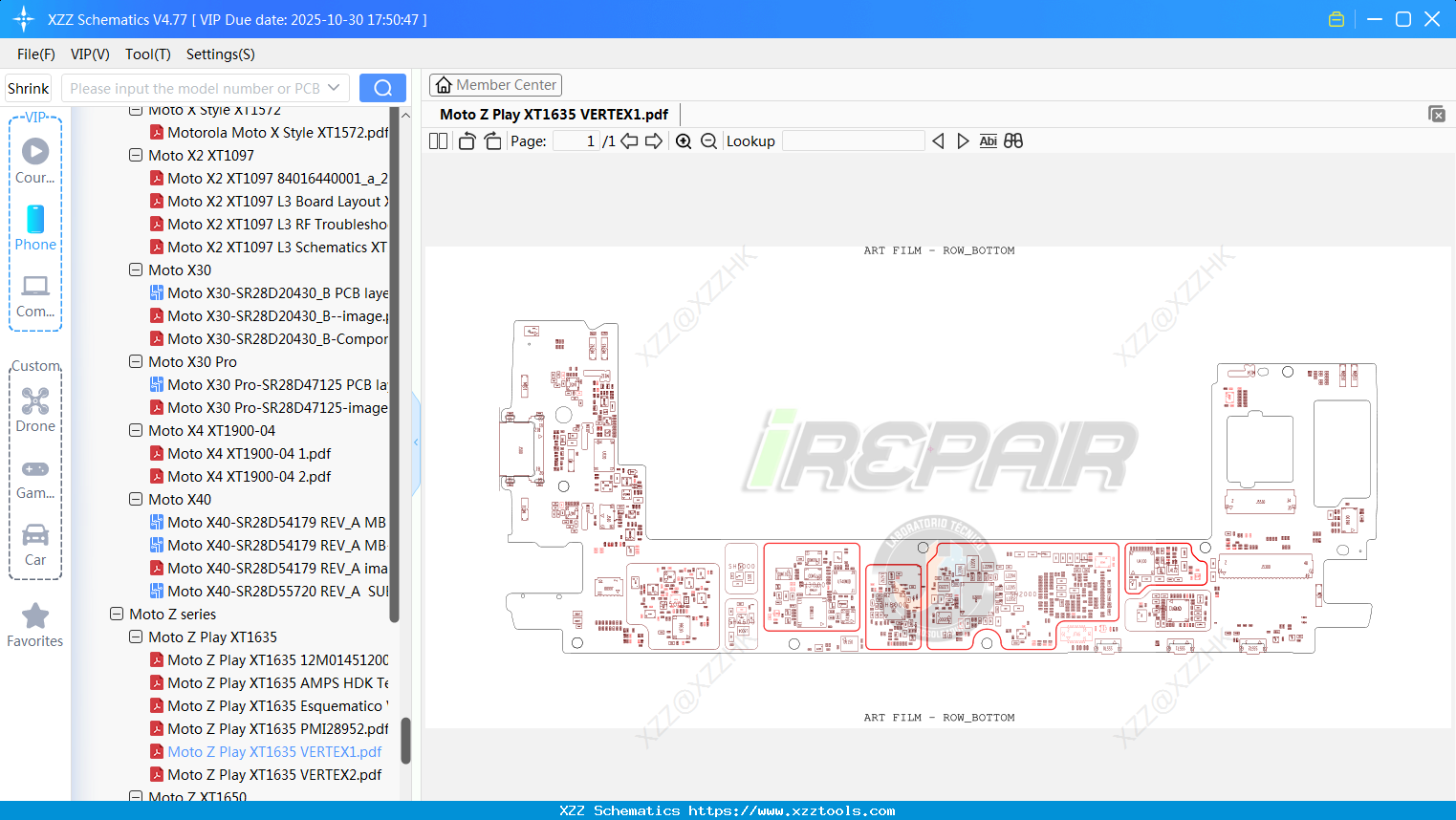Open Moto X30 Pro-SR28D47125-image file
This screenshot has width=1456, height=820.
[269, 408]
